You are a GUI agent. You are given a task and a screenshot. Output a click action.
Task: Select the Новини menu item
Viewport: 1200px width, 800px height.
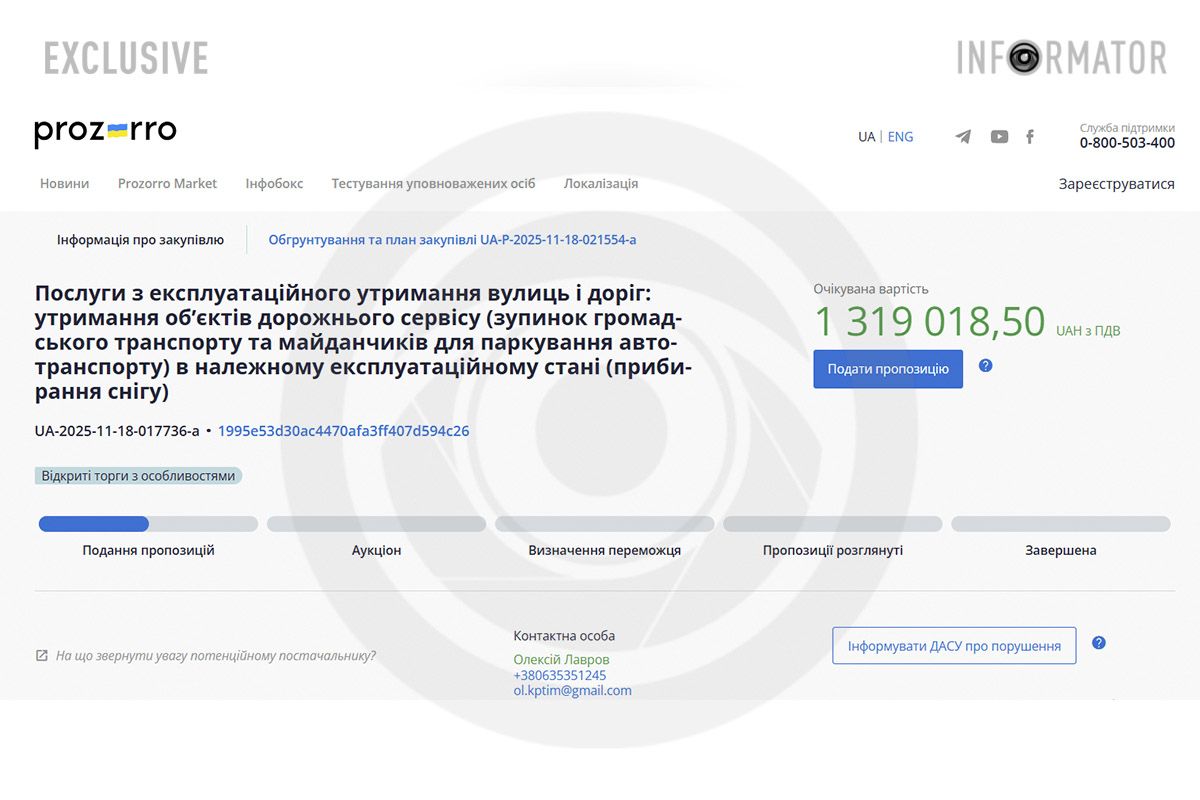64,183
